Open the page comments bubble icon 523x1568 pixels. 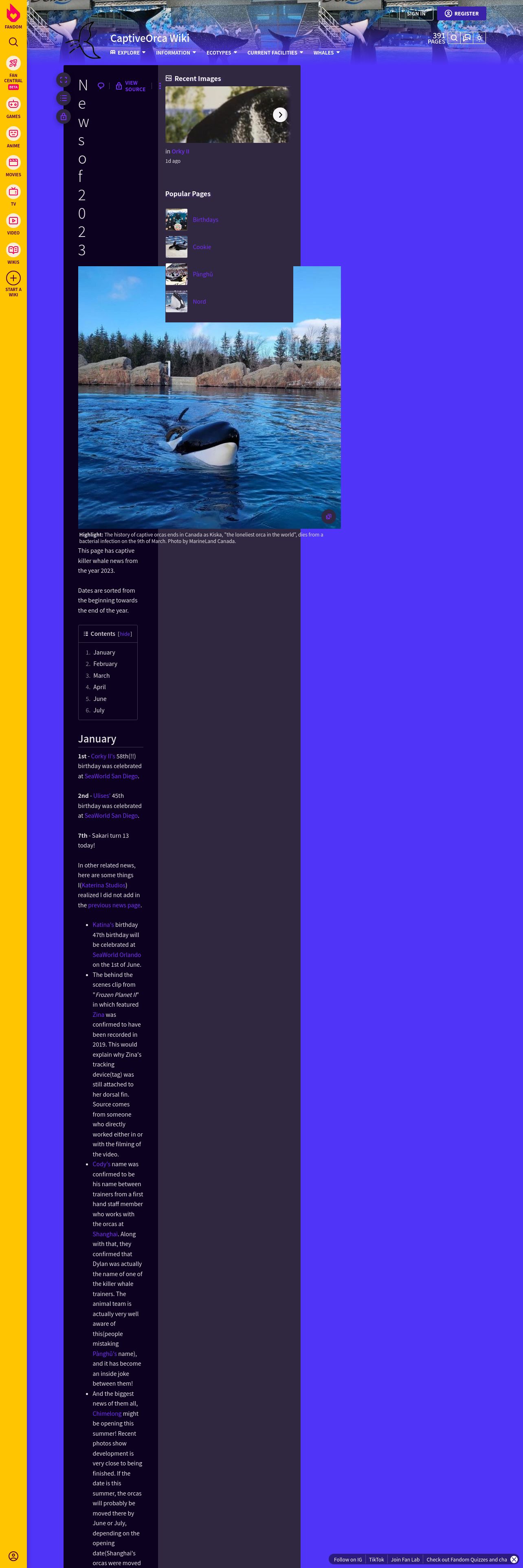point(101,86)
